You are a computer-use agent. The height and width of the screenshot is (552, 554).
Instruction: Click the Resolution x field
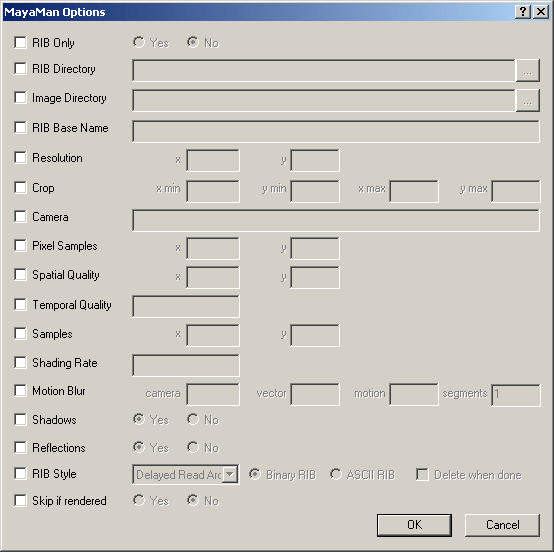click(213, 160)
